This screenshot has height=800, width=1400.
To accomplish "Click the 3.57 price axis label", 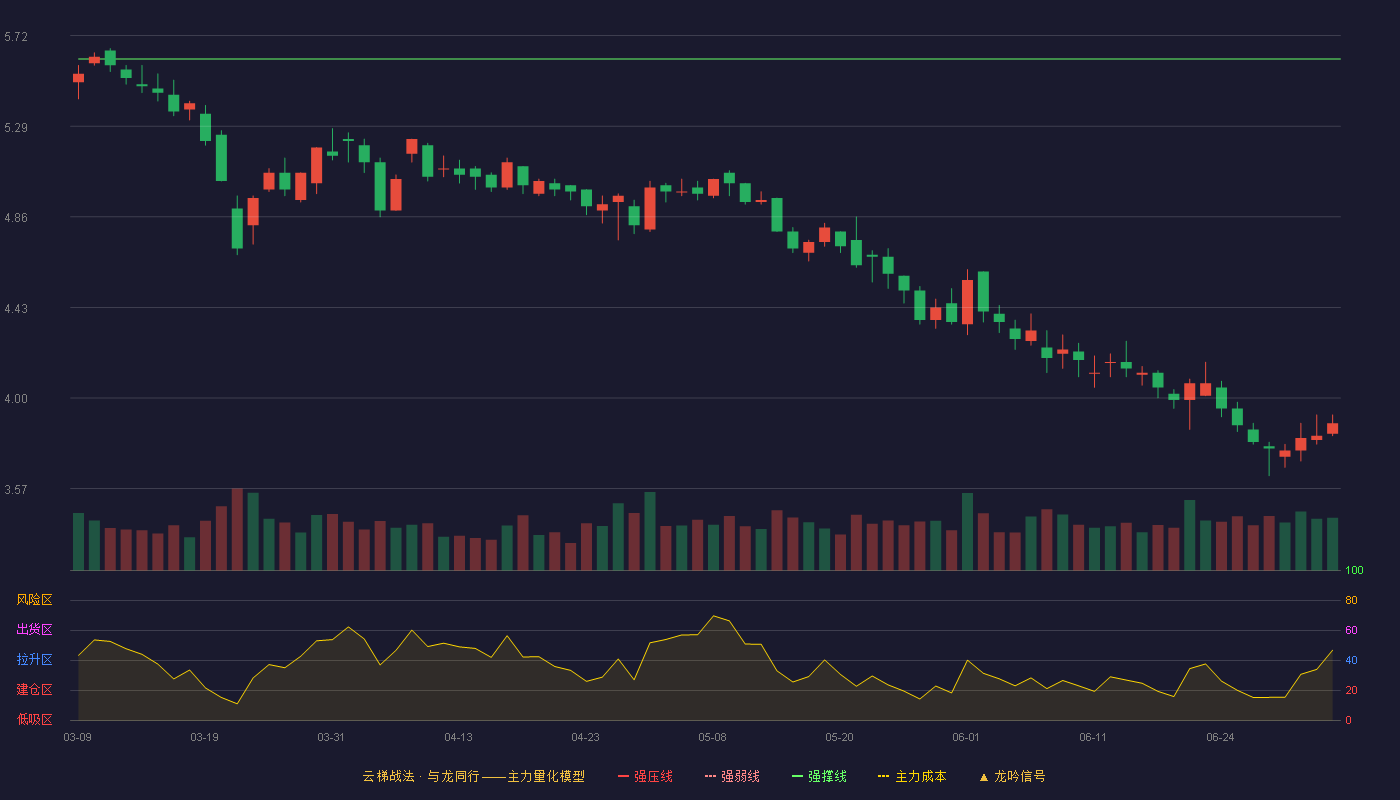I will click(x=16, y=490).
